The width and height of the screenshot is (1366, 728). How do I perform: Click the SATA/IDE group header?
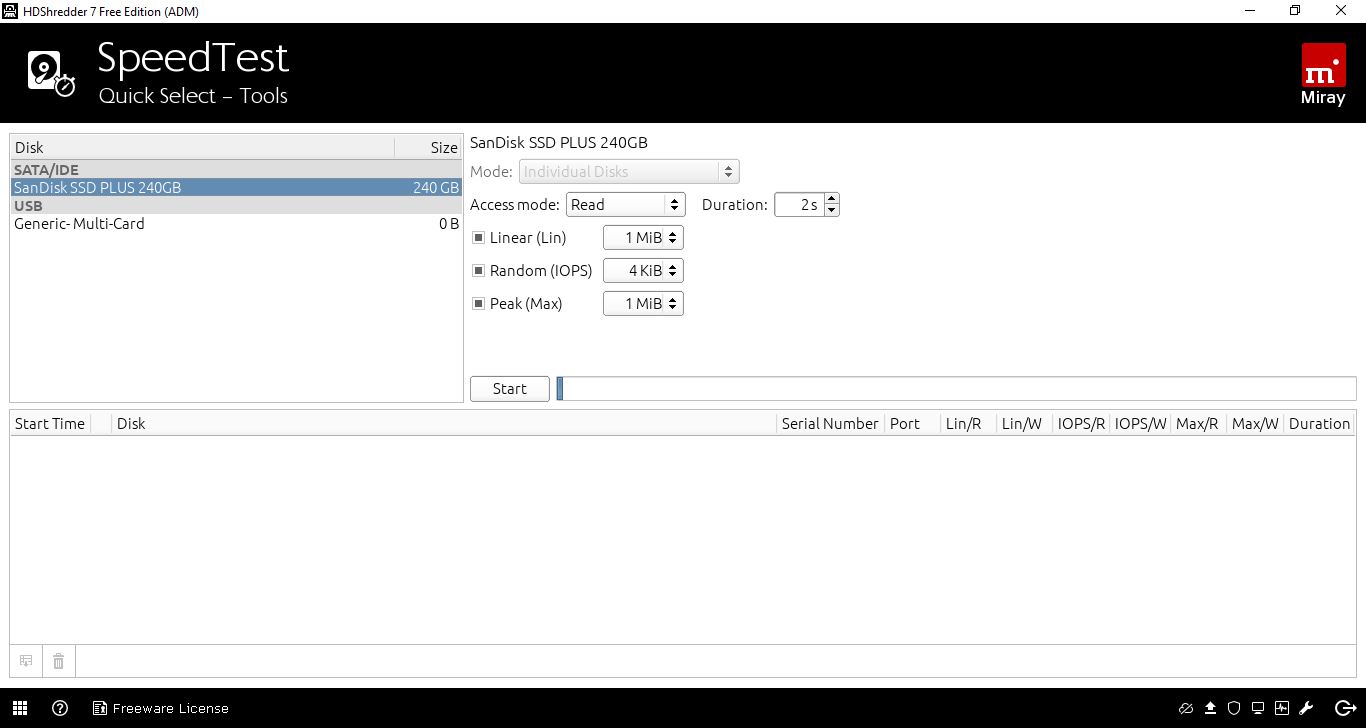pyautogui.click(x=236, y=170)
